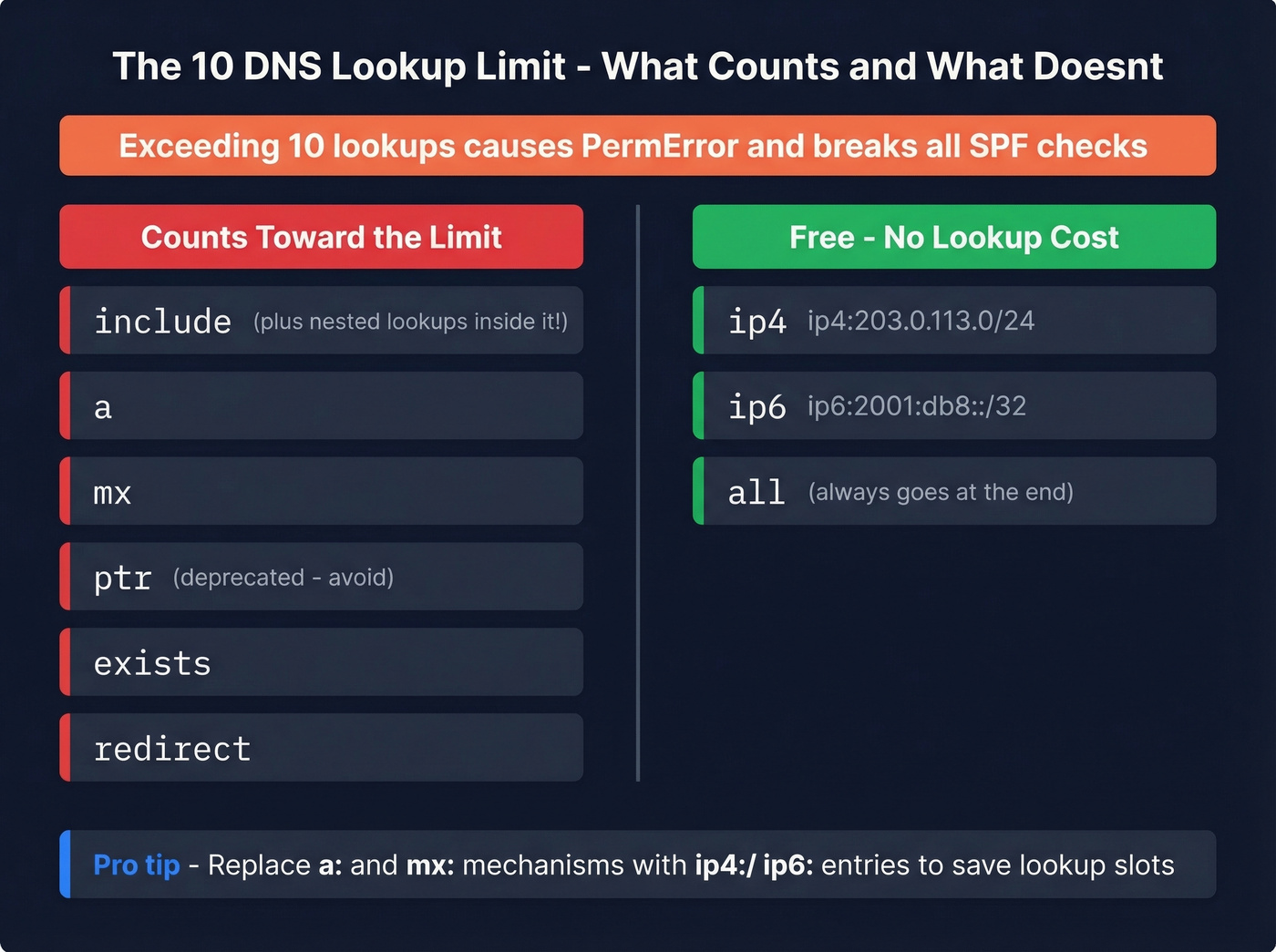Click the PermError warning banner
This screenshot has height=952, width=1276.
[637, 146]
